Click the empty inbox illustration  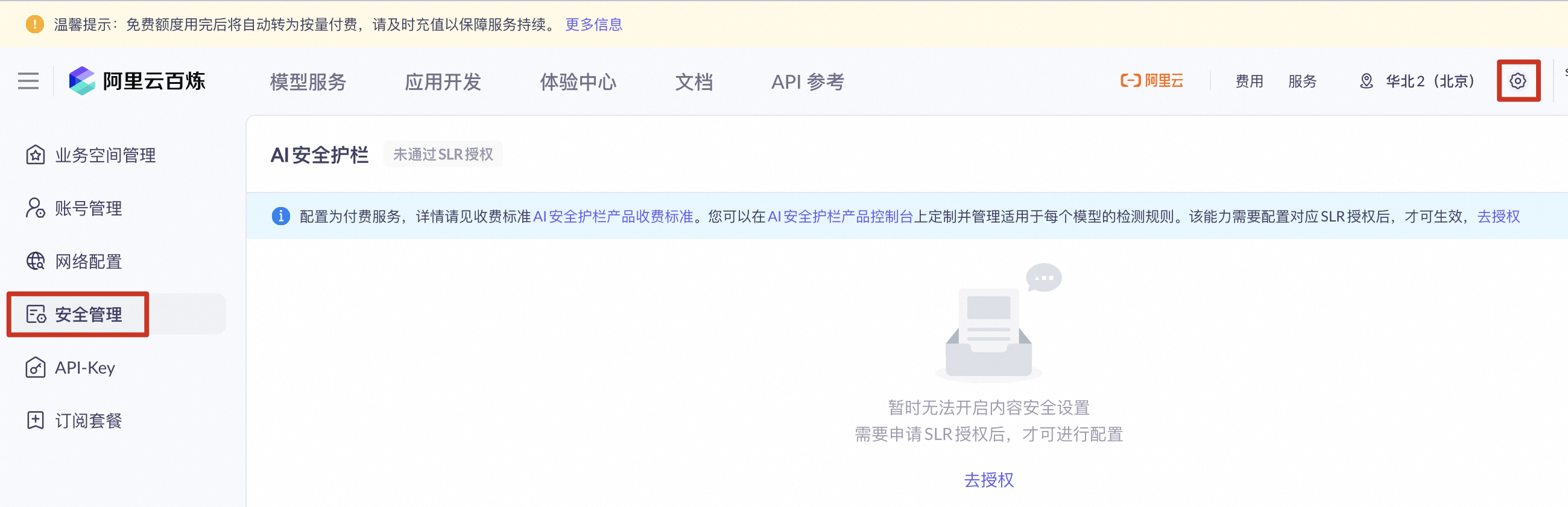click(998, 322)
